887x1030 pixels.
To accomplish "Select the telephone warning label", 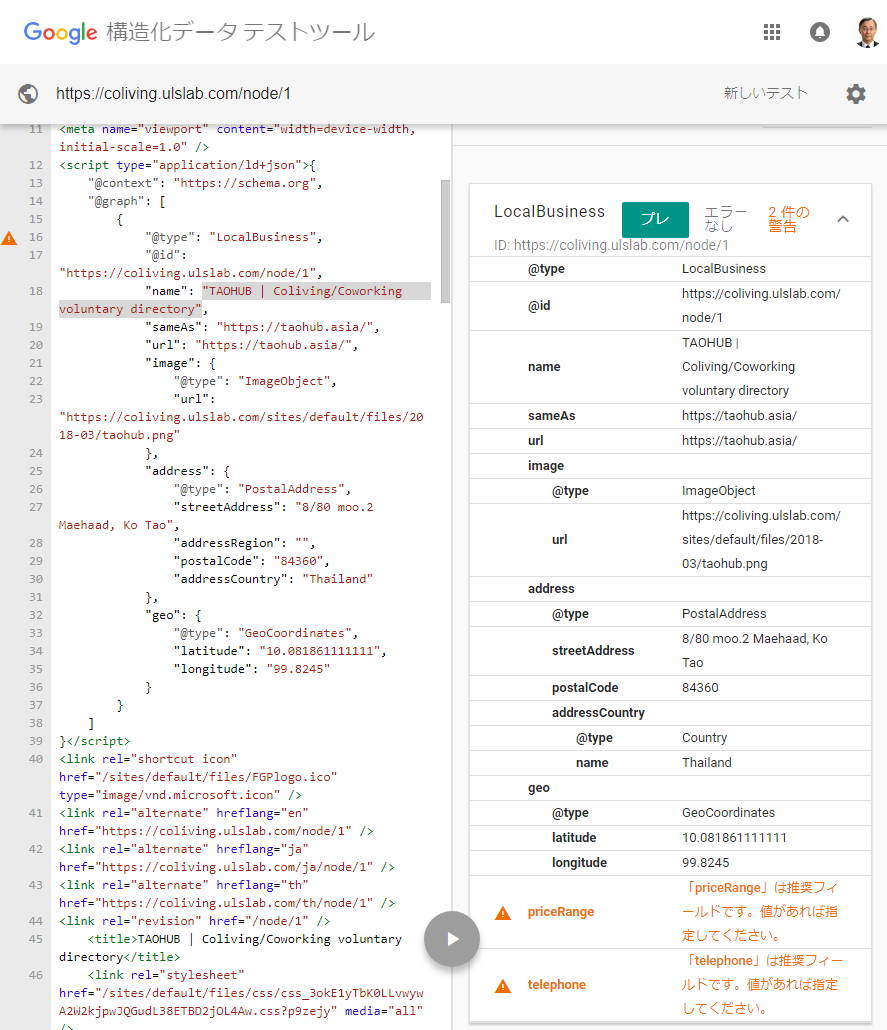I will [557, 985].
